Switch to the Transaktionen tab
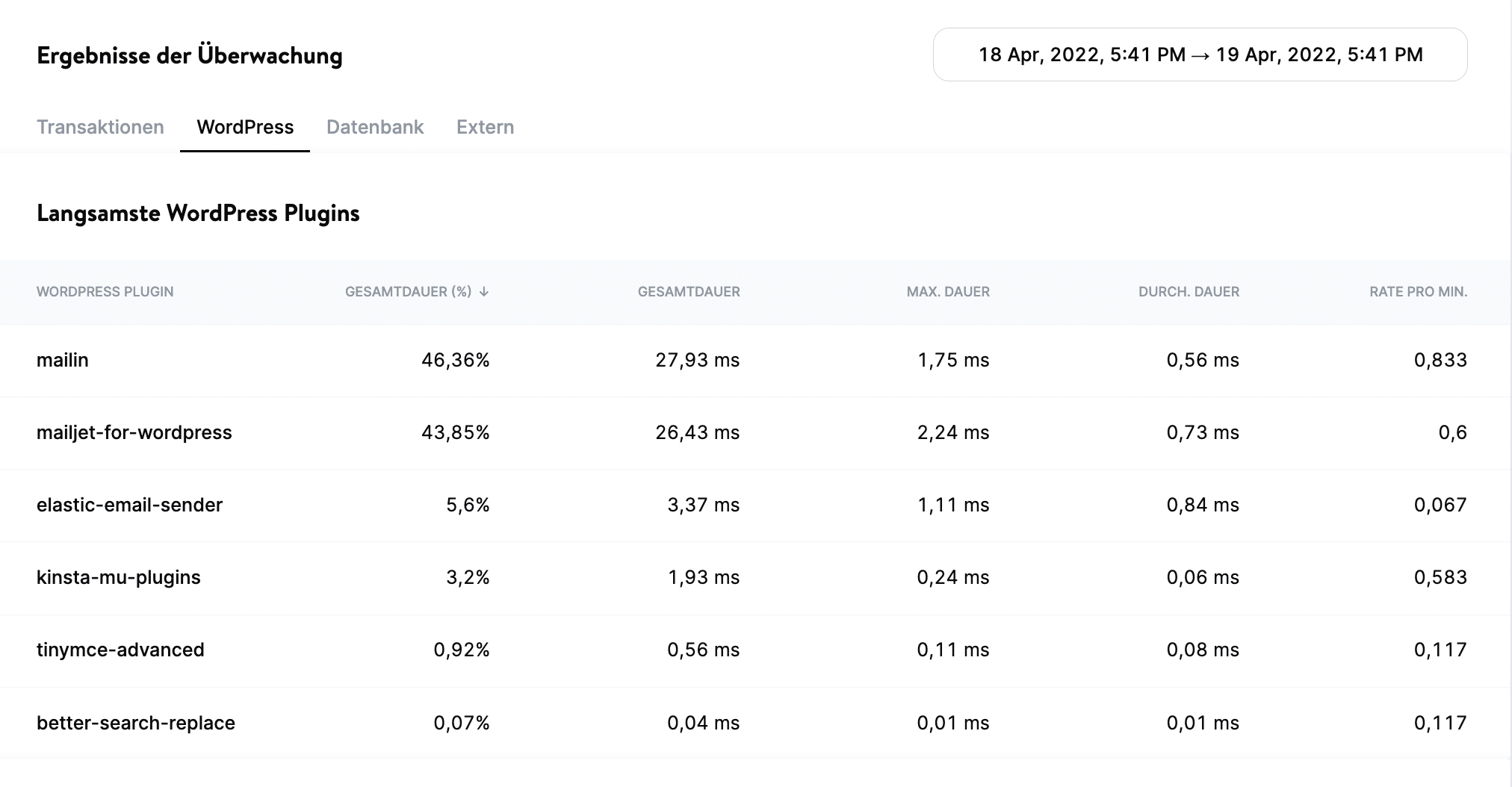The width and height of the screenshot is (1512, 787). (x=100, y=127)
